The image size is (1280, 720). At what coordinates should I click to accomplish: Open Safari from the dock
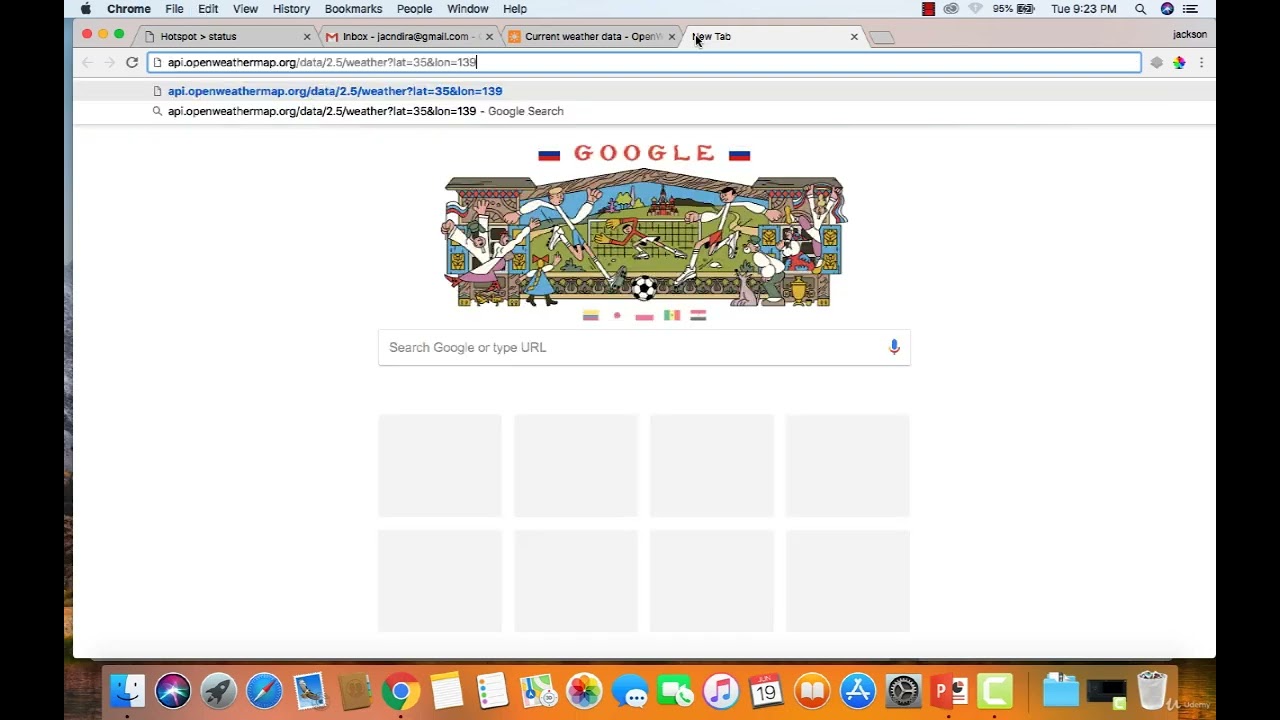click(x=264, y=691)
